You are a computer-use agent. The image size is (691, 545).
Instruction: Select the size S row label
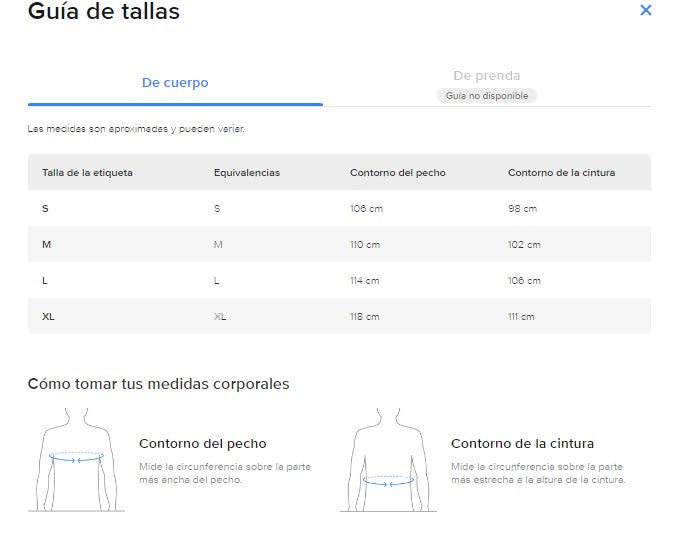pyautogui.click(x=45, y=209)
